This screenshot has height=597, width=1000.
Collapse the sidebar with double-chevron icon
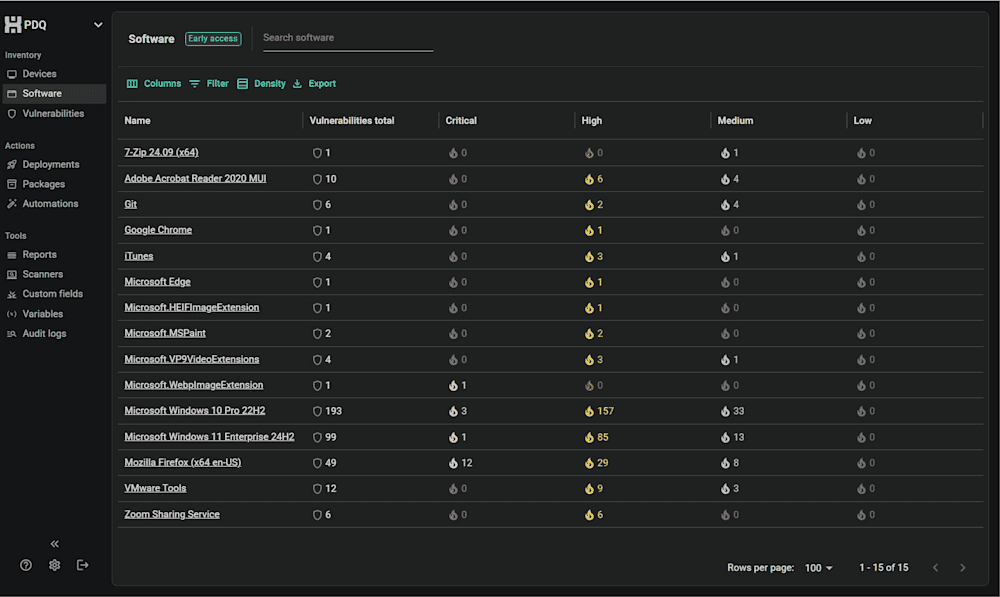coord(55,544)
